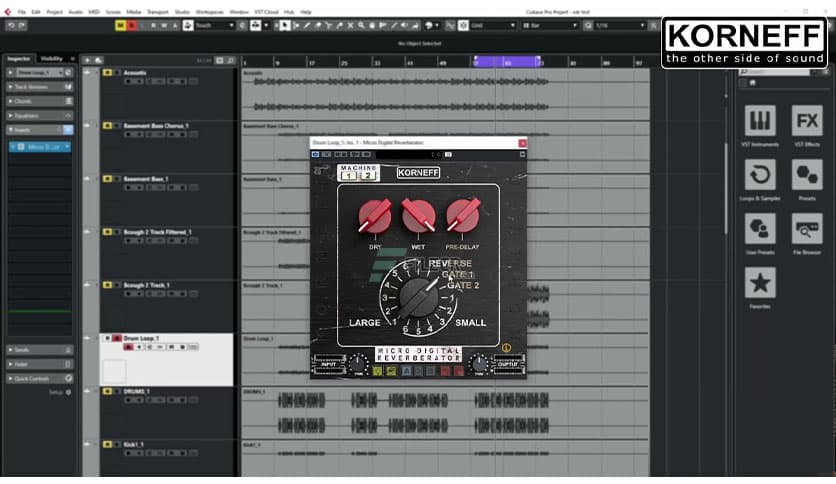Open Presets tile in media rack
This screenshot has width=836, height=484.
pyautogui.click(x=807, y=174)
